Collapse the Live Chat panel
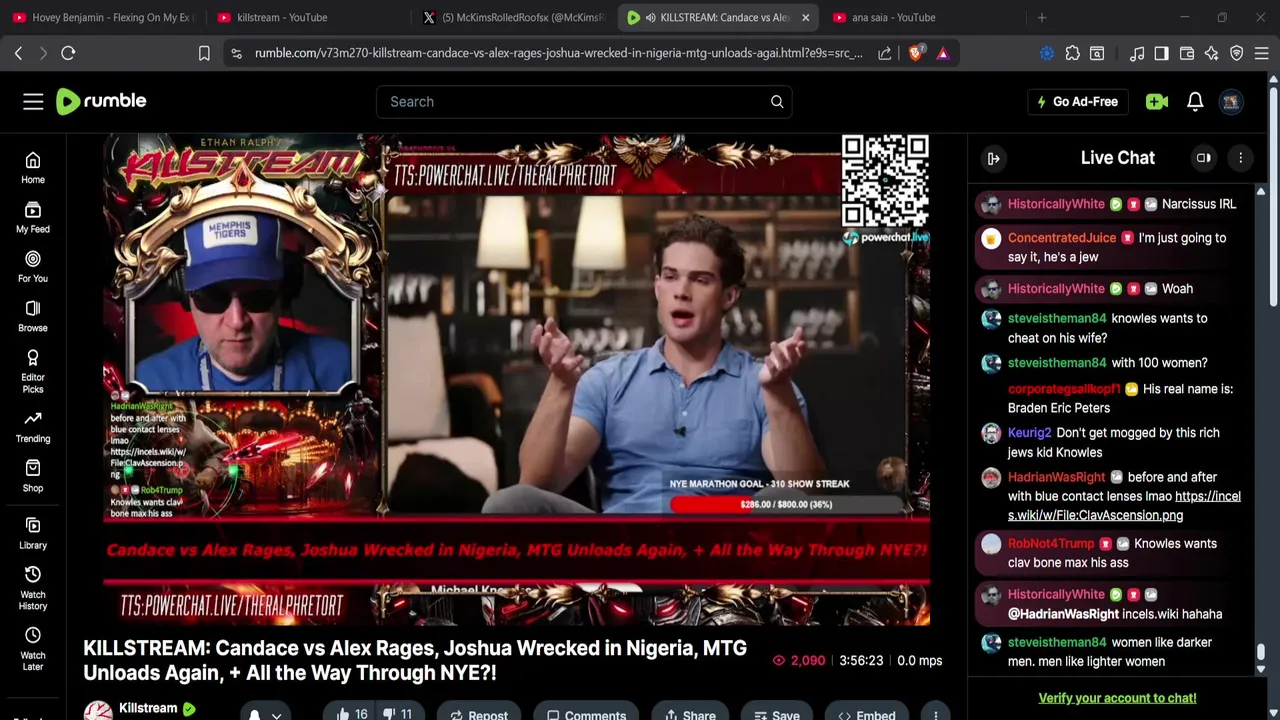 993,158
